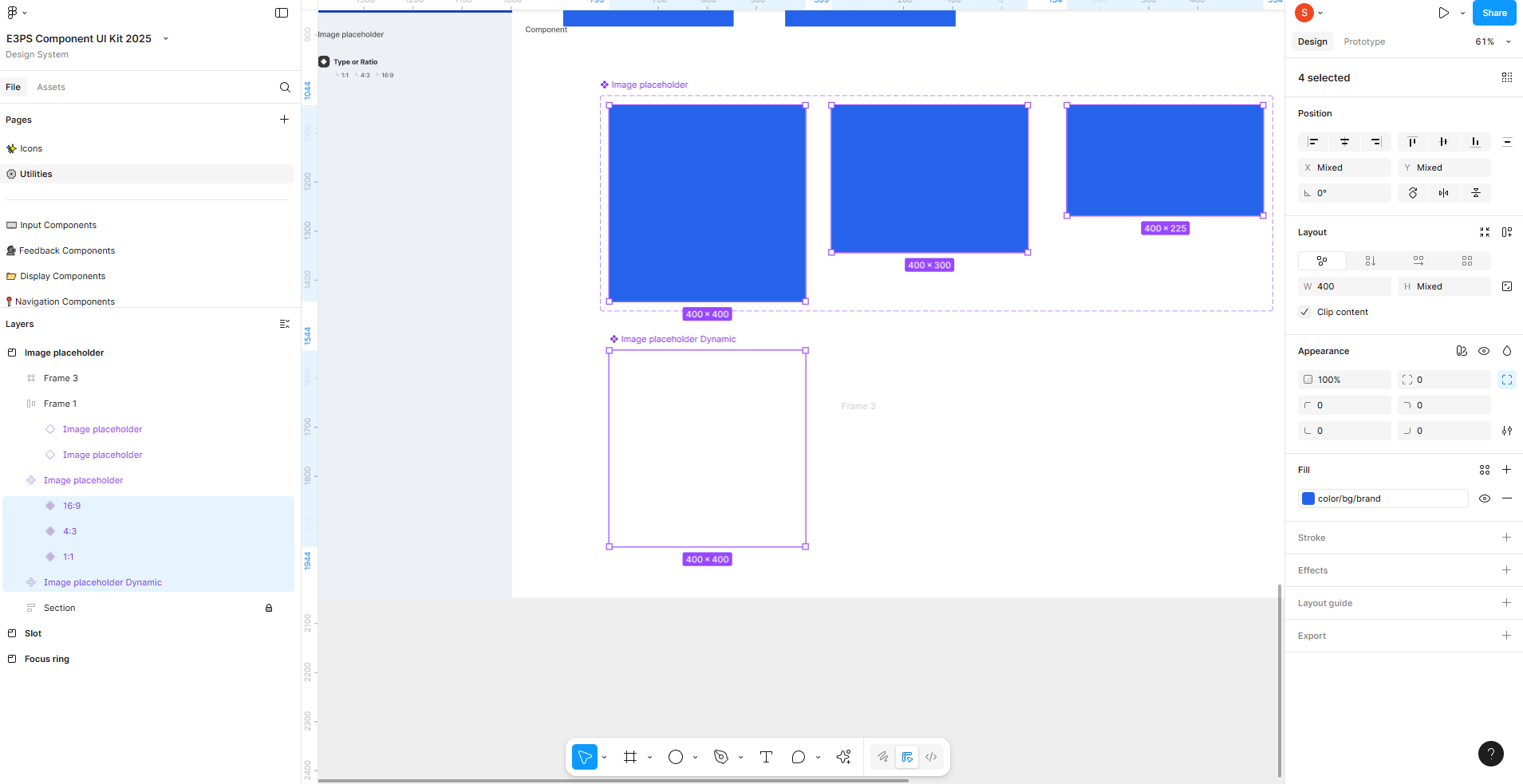Search the file with magnifier icon
Screen dimensions: 1523x784
(x=285, y=87)
